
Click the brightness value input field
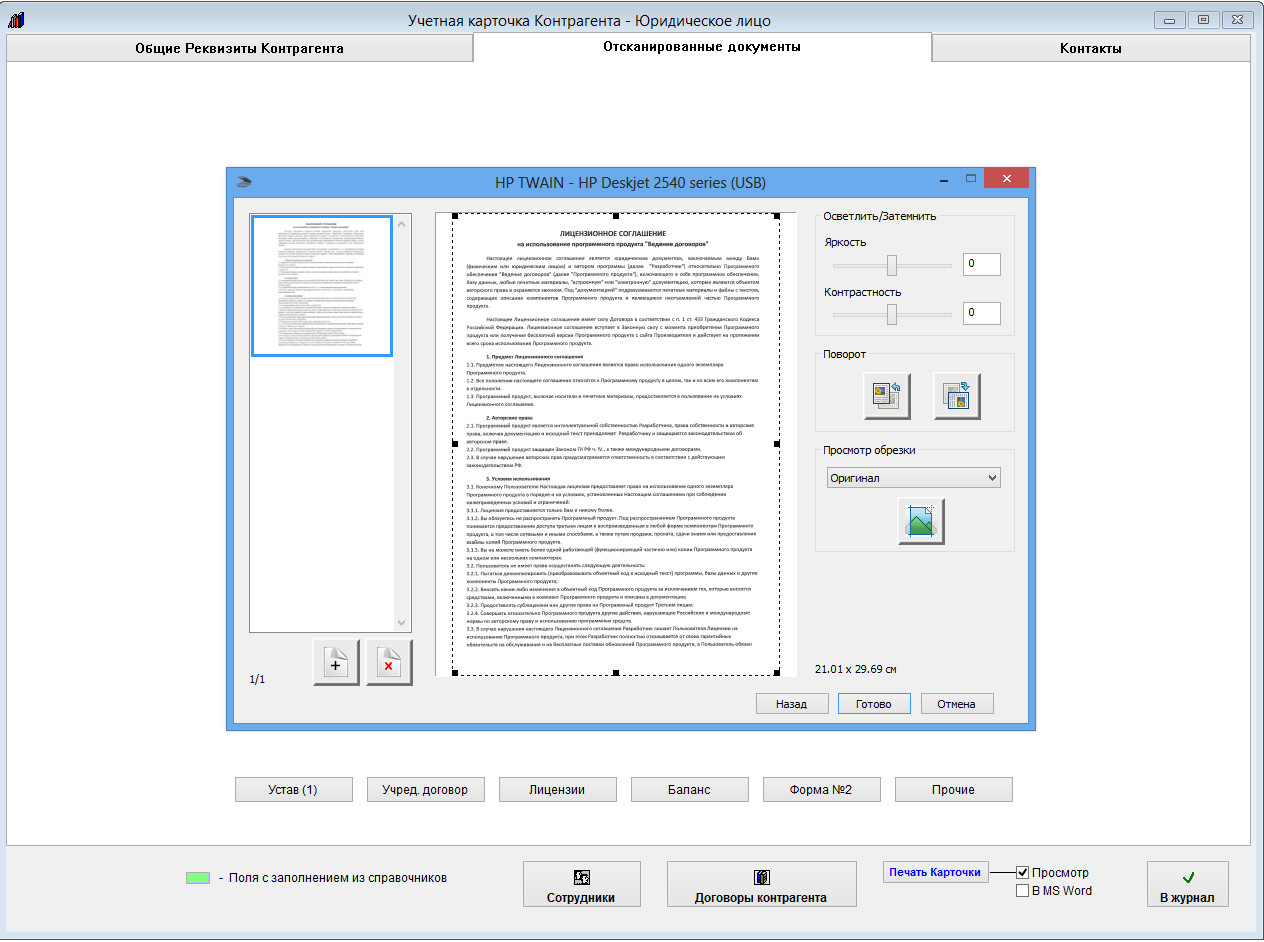pos(981,265)
